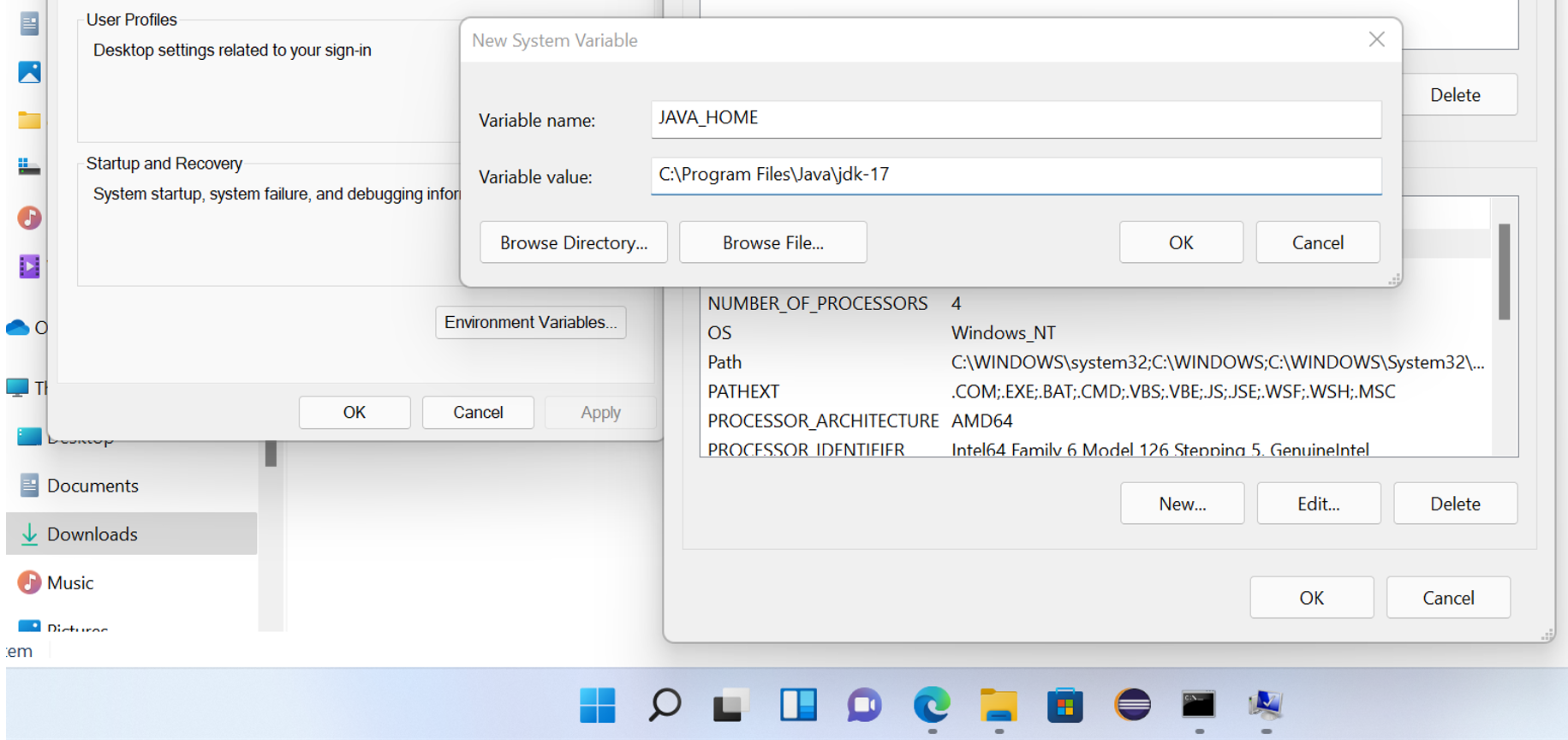
Task: Open Downloads folder in sidebar
Action: coord(92,534)
